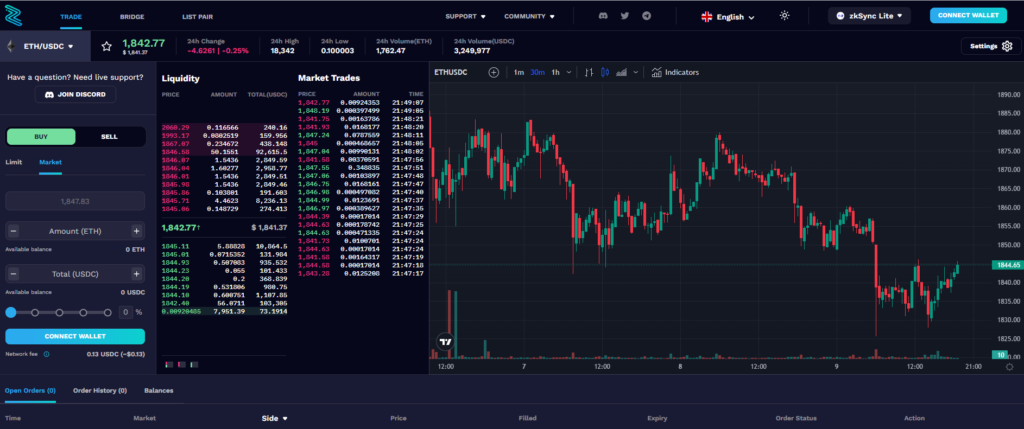The height and width of the screenshot is (429, 1024).
Task: Open the Telegram icon link
Action: coord(647,16)
